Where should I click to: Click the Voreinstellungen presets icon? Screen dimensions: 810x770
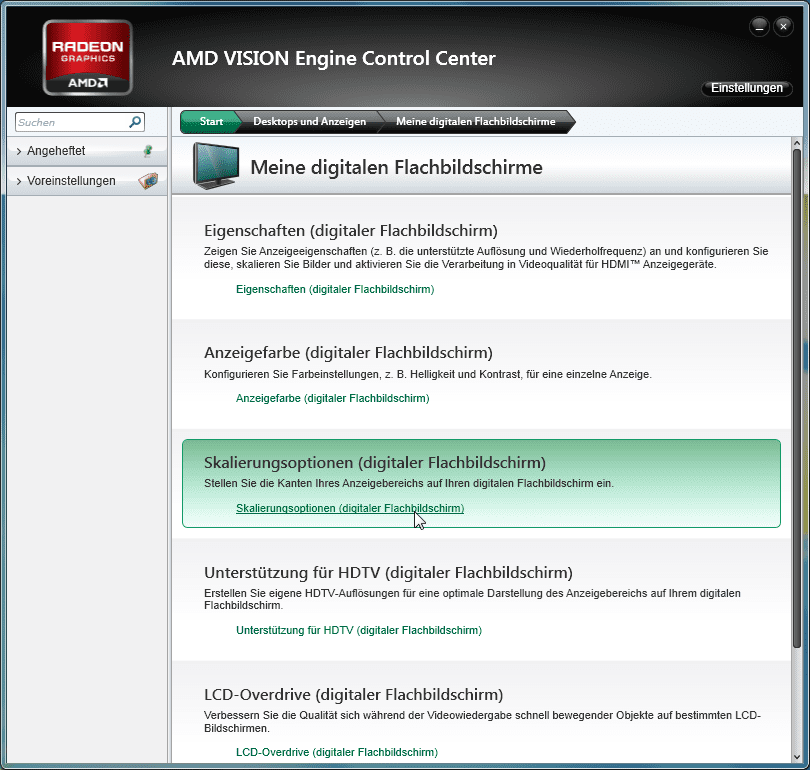(x=148, y=181)
